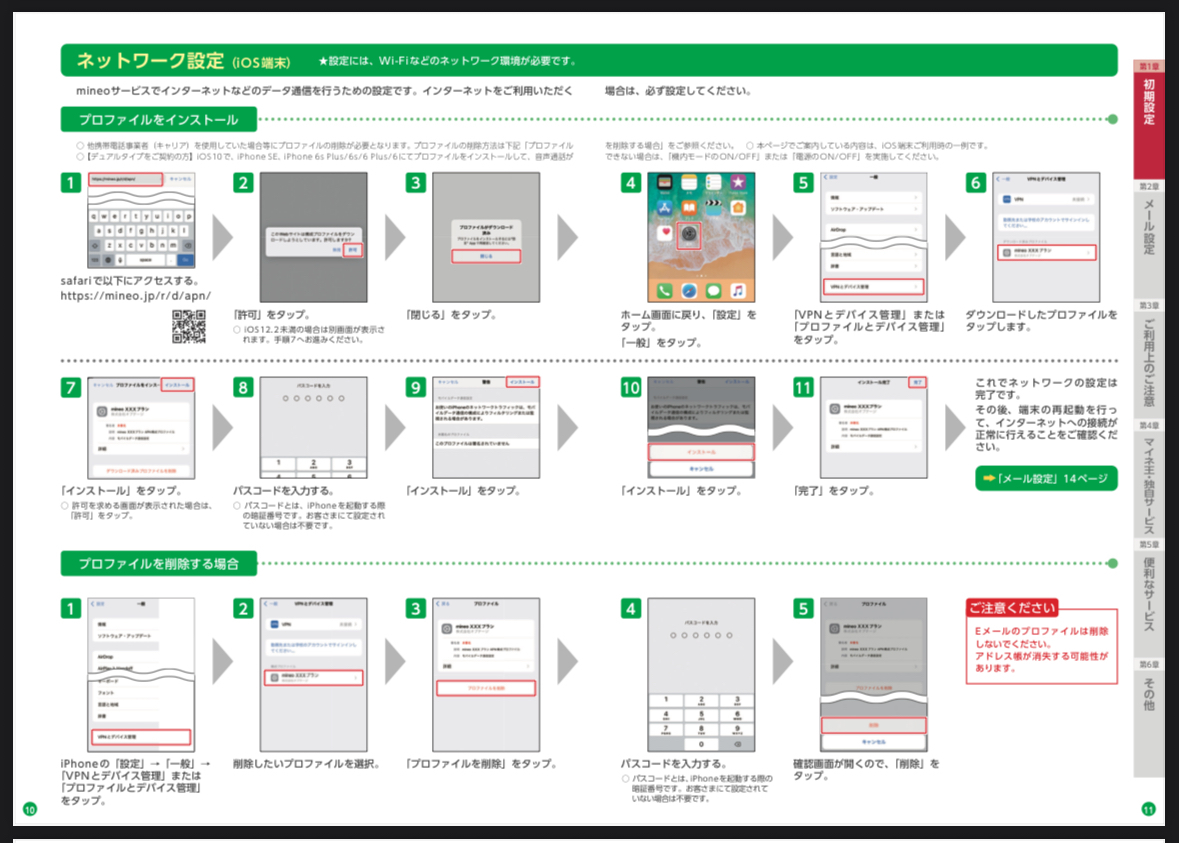Click the https://mineo.jp/r/d/apn/ URL text

point(135,296)
